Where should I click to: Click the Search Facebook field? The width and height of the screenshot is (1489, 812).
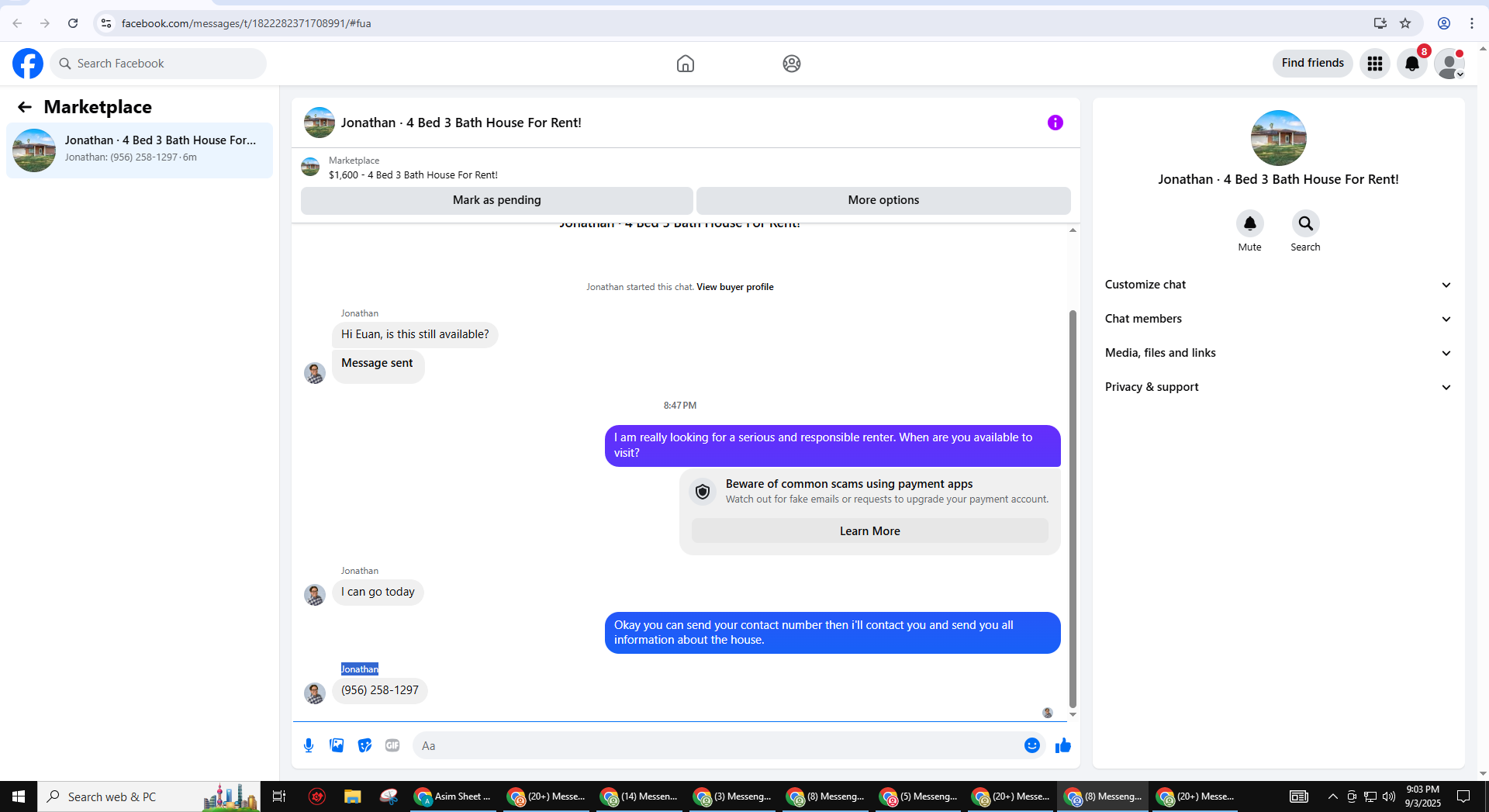pyautogui.click(x=158, y=64)
